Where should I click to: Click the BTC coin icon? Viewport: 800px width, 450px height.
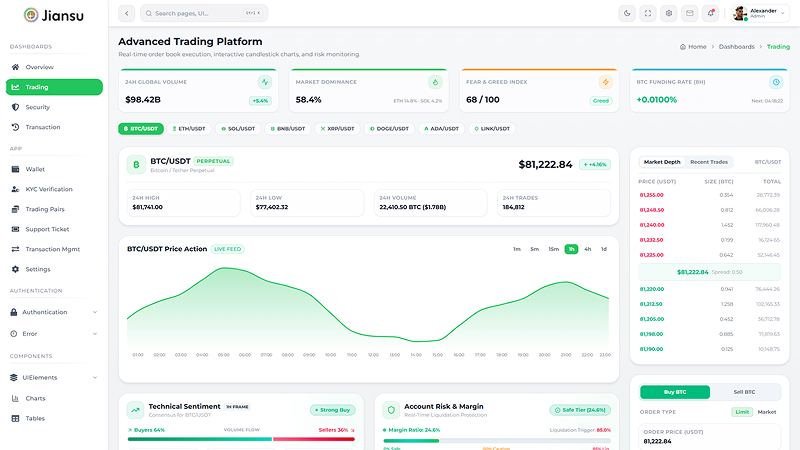click(x=136, y=165)
